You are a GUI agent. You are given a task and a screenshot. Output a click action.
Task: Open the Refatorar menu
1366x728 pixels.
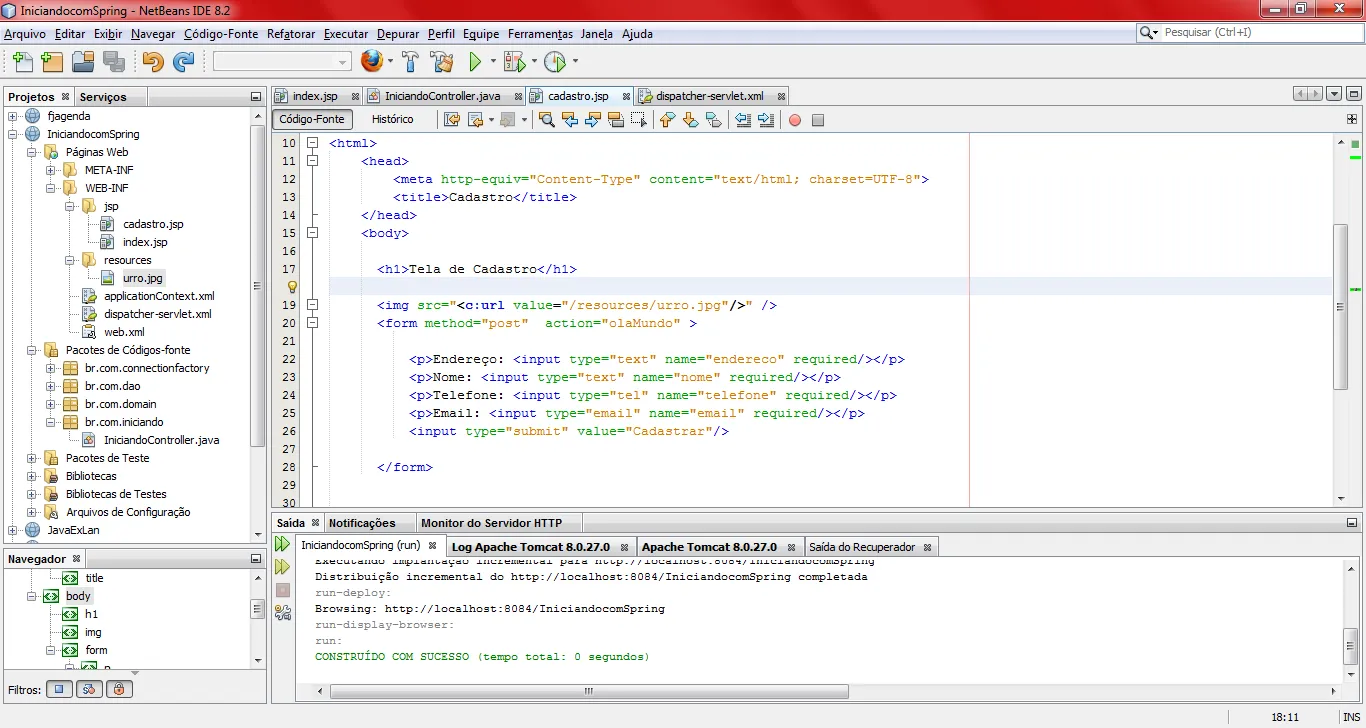point(290,34)
